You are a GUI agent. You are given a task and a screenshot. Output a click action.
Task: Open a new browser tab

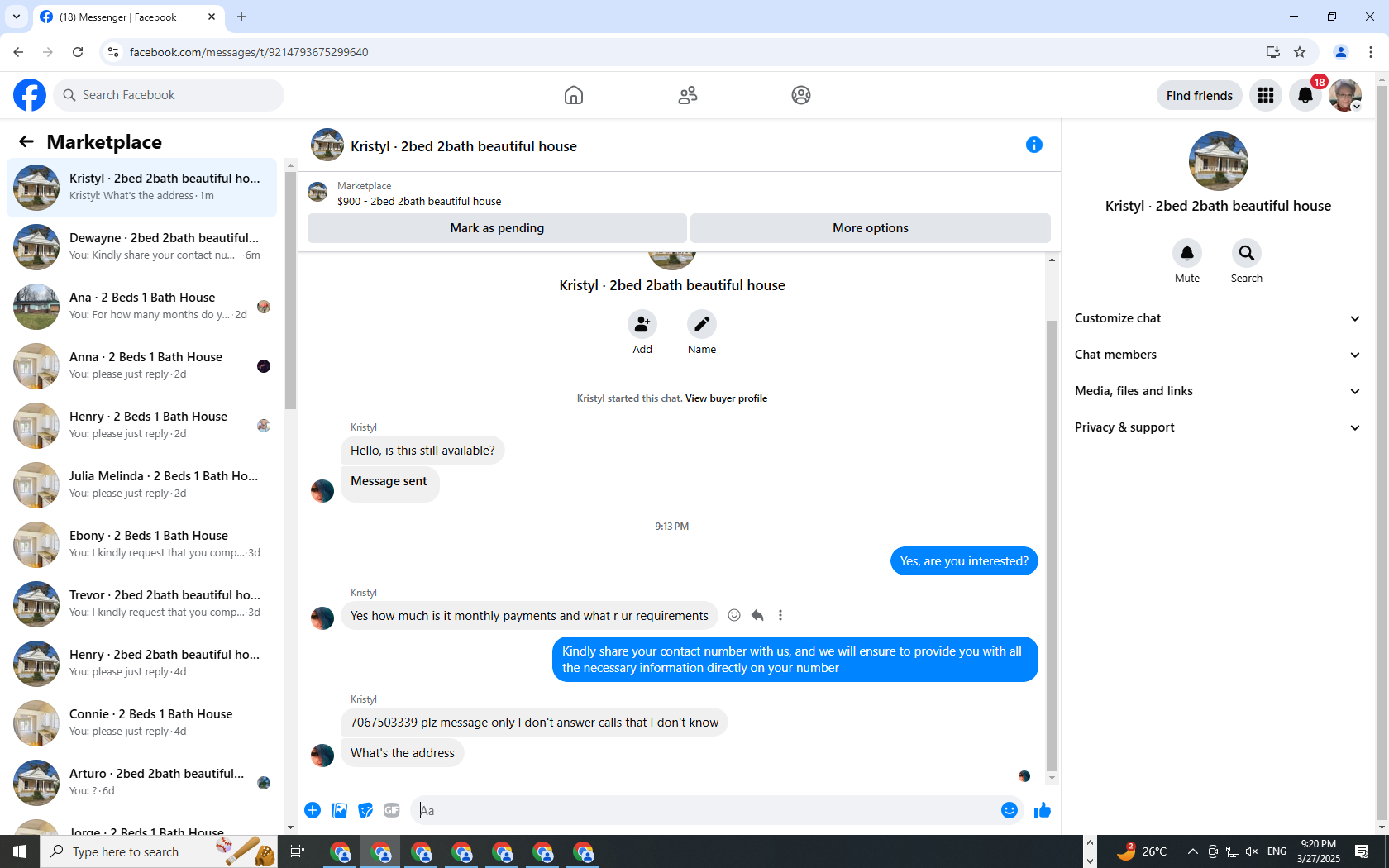click(241, 17)
